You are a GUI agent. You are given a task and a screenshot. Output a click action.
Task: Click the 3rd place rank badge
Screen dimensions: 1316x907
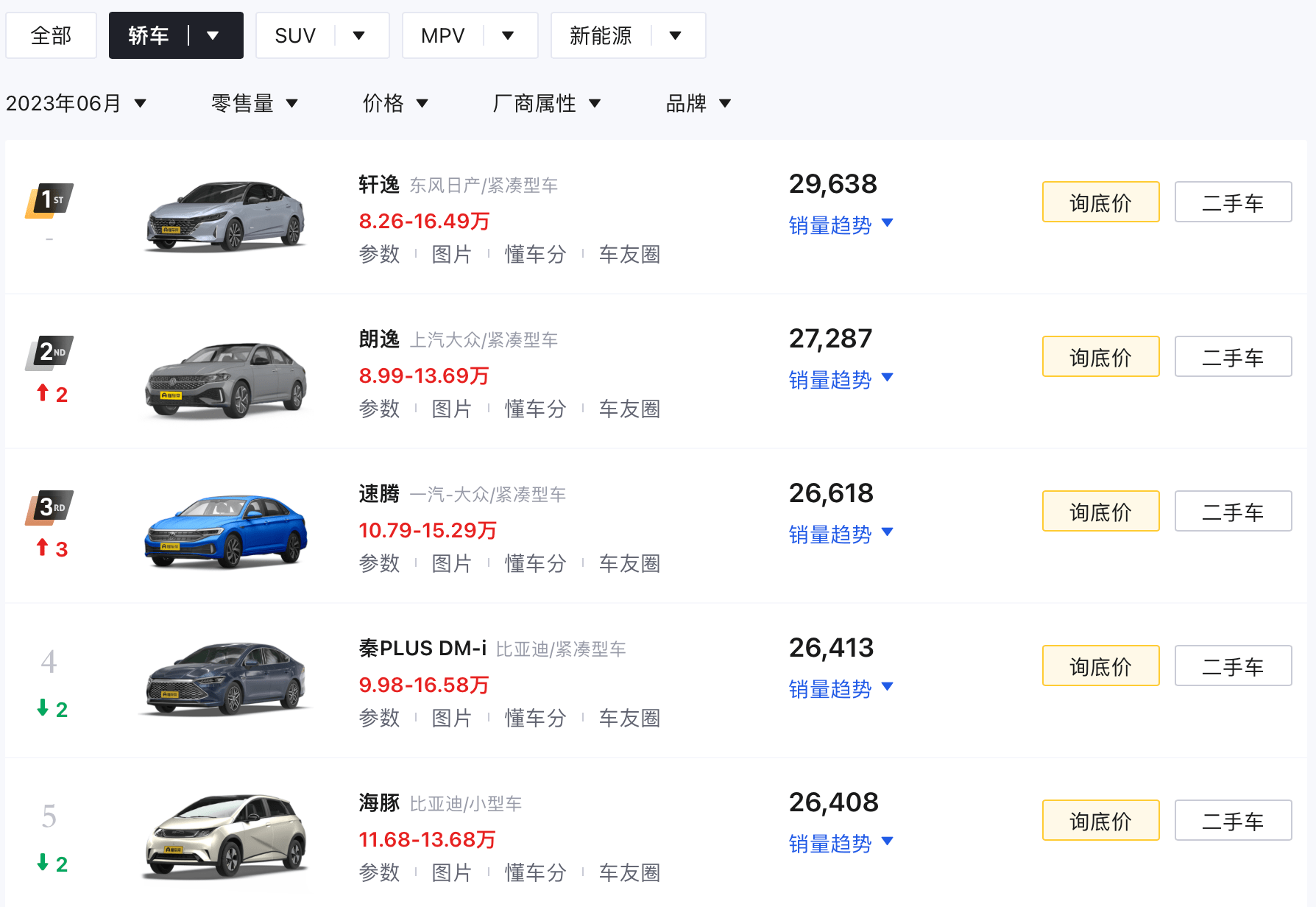[50, 507]
